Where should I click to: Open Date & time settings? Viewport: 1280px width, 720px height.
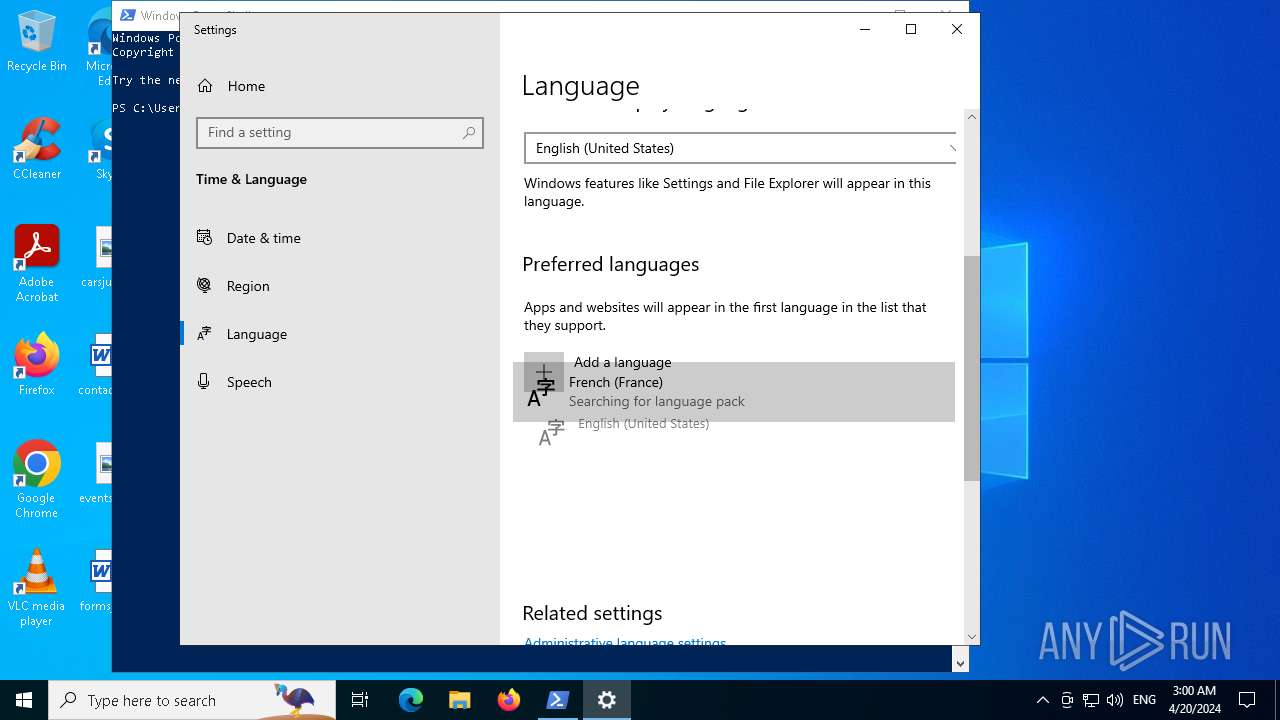coord(263,238)
